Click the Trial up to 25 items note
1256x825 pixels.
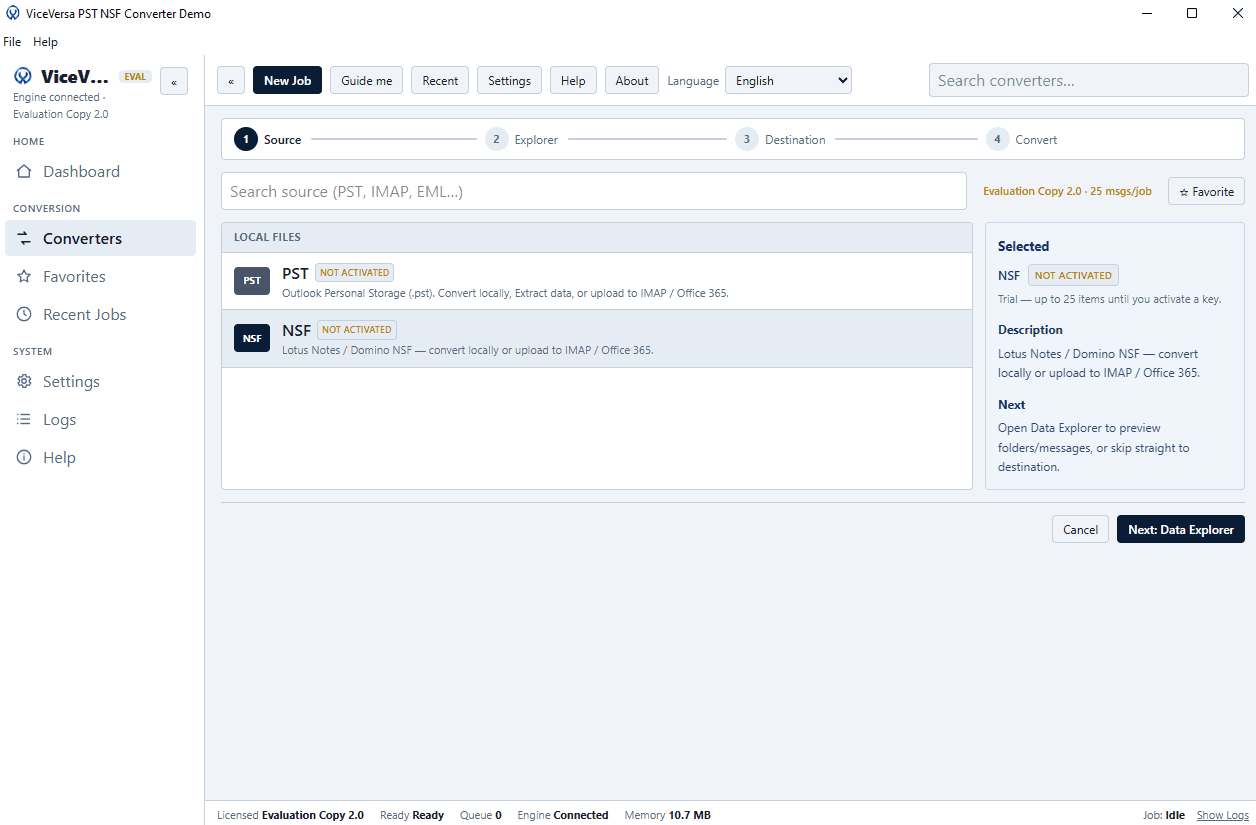1109,299
